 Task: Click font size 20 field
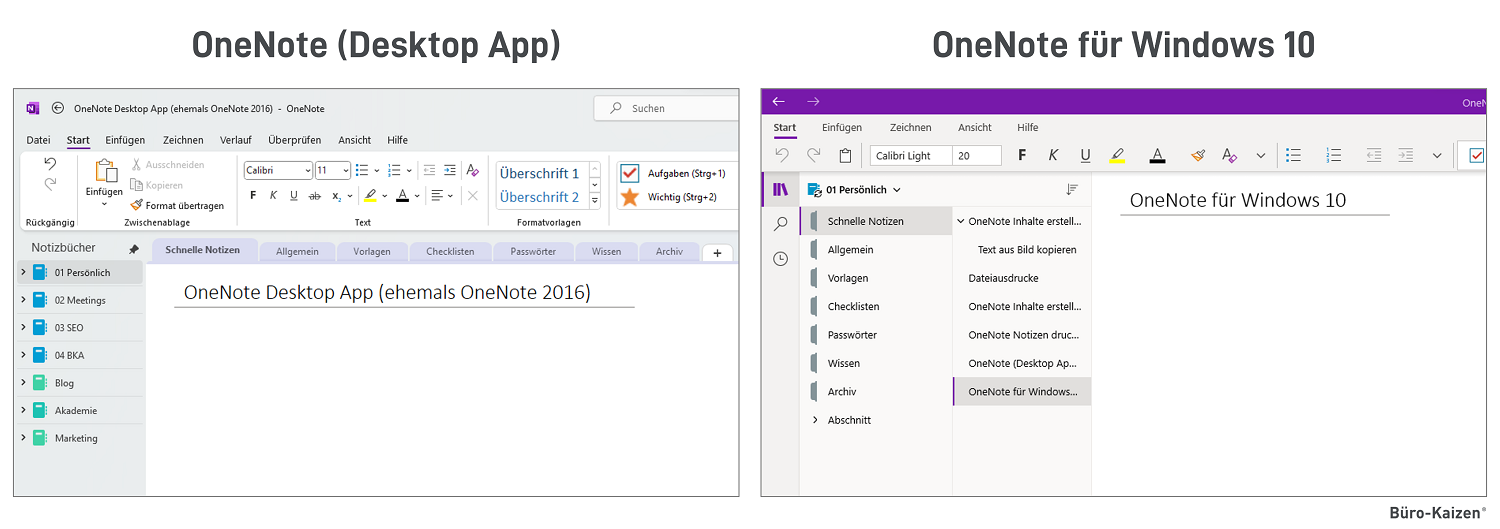976,156
